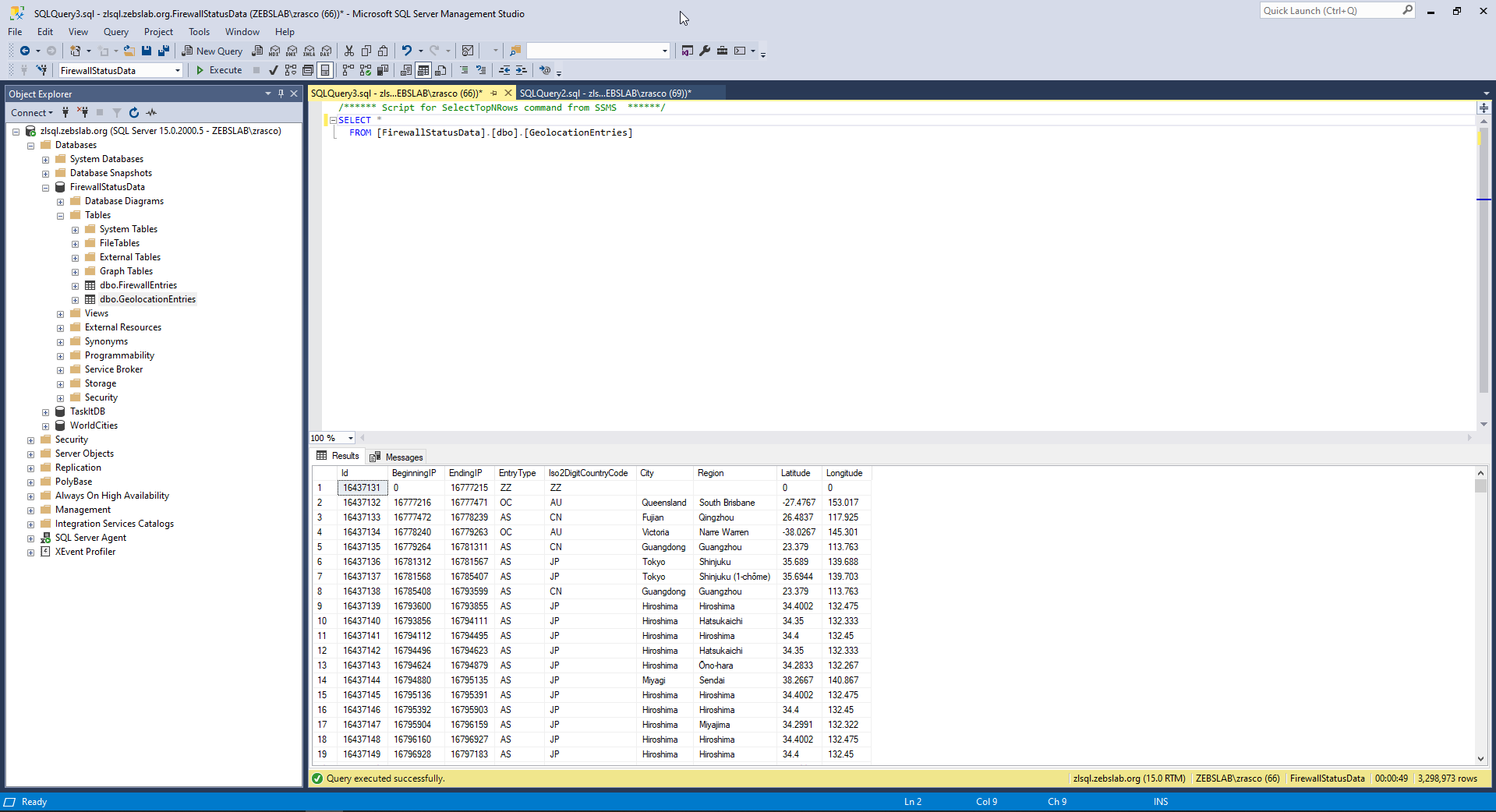Click the Paste clipboard icon
This screenshot has height=812, width=1496.
click(x=383, y=51)
